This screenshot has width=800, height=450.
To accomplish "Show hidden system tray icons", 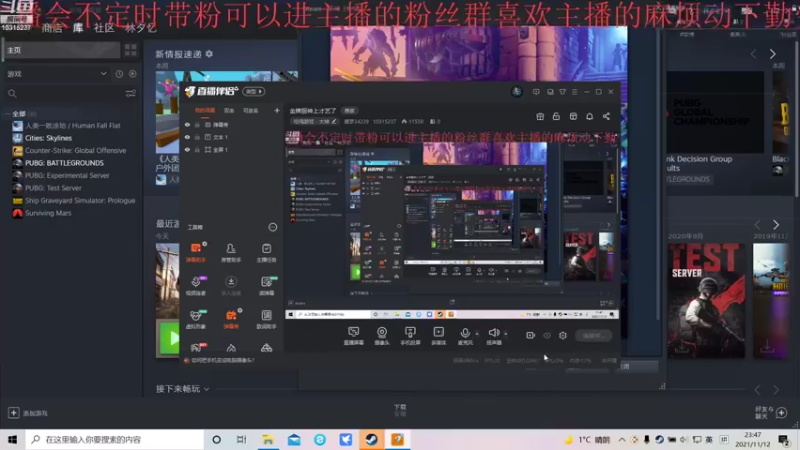I will click(x=621, y=439).
